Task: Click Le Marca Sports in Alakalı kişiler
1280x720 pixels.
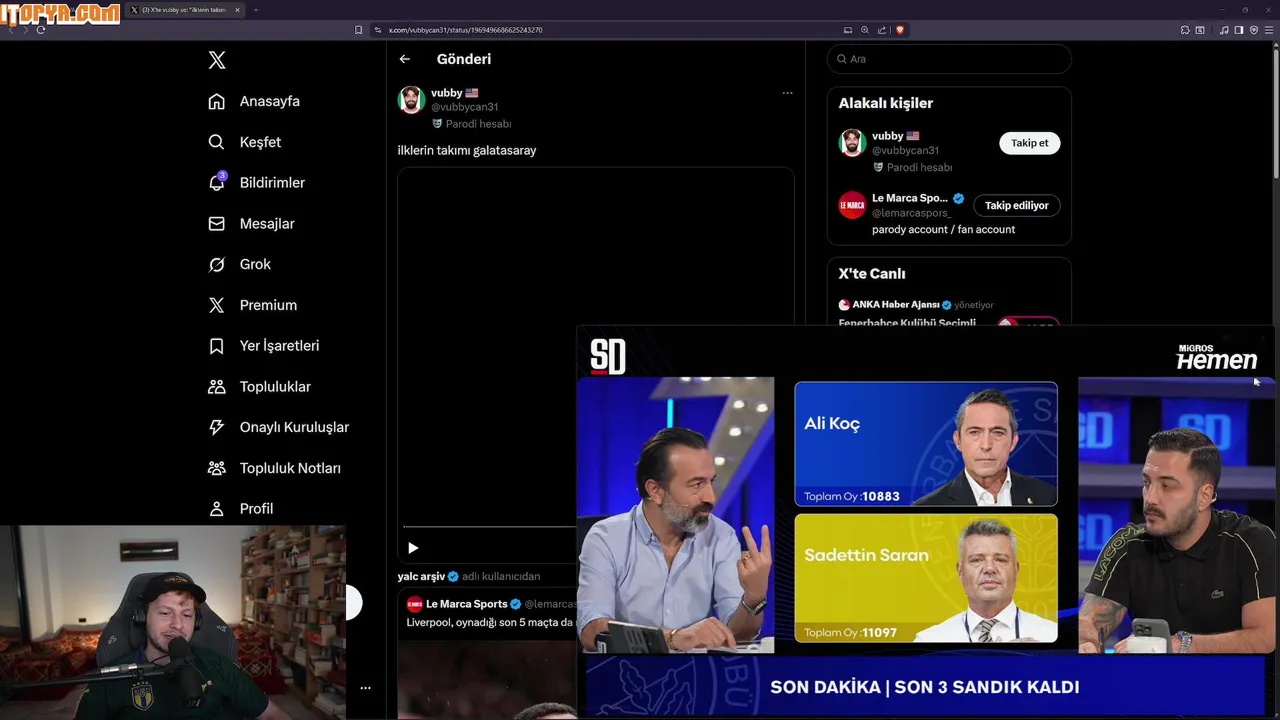Action: coord(909,198)
